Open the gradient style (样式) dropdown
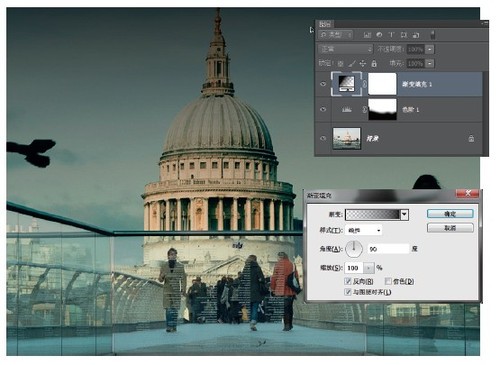Viewport: 500px width, 365px height. pos(364,230)
